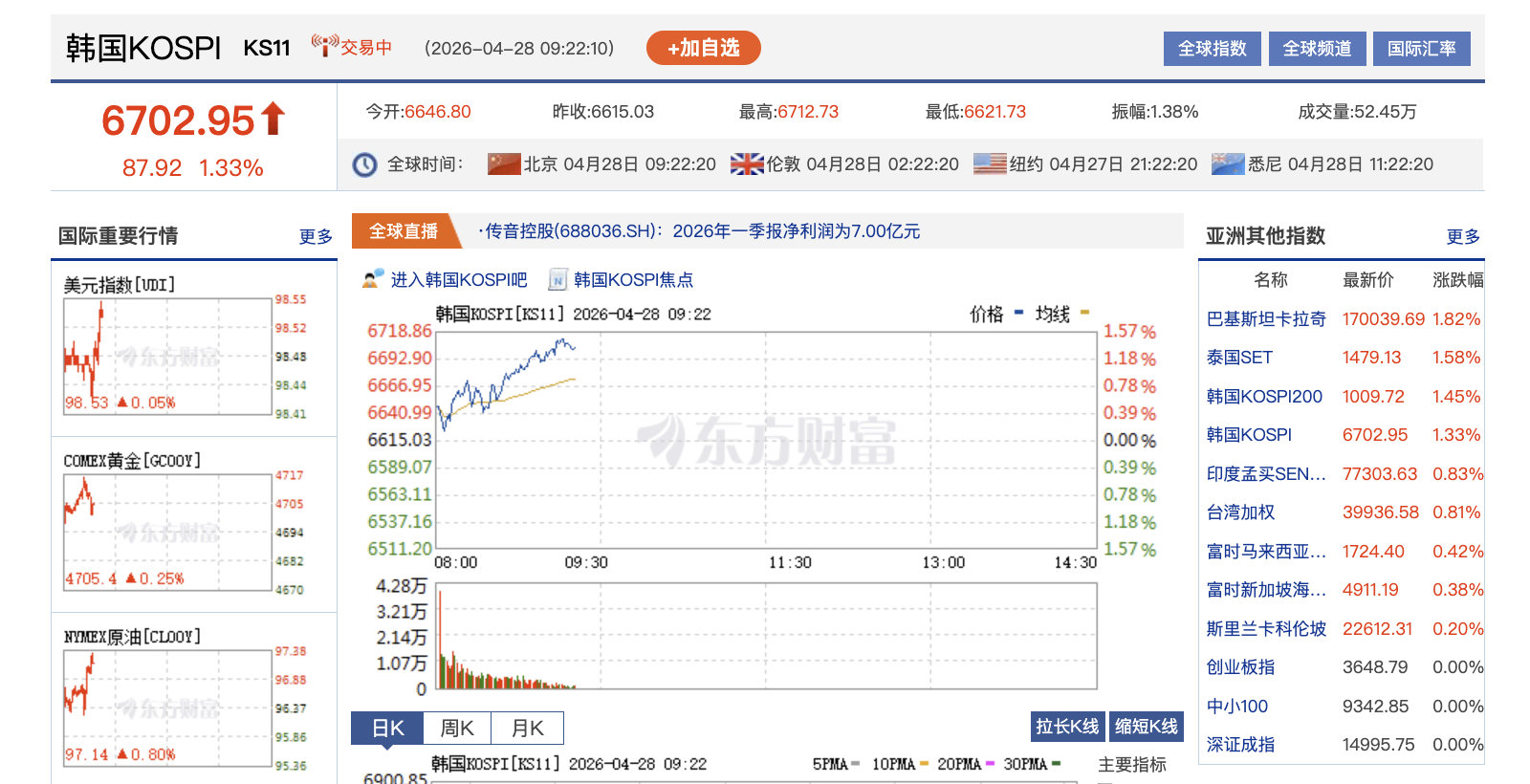Click the live trading signal icon
This screenshot has height=784, width=1530.
click(325, 45)
